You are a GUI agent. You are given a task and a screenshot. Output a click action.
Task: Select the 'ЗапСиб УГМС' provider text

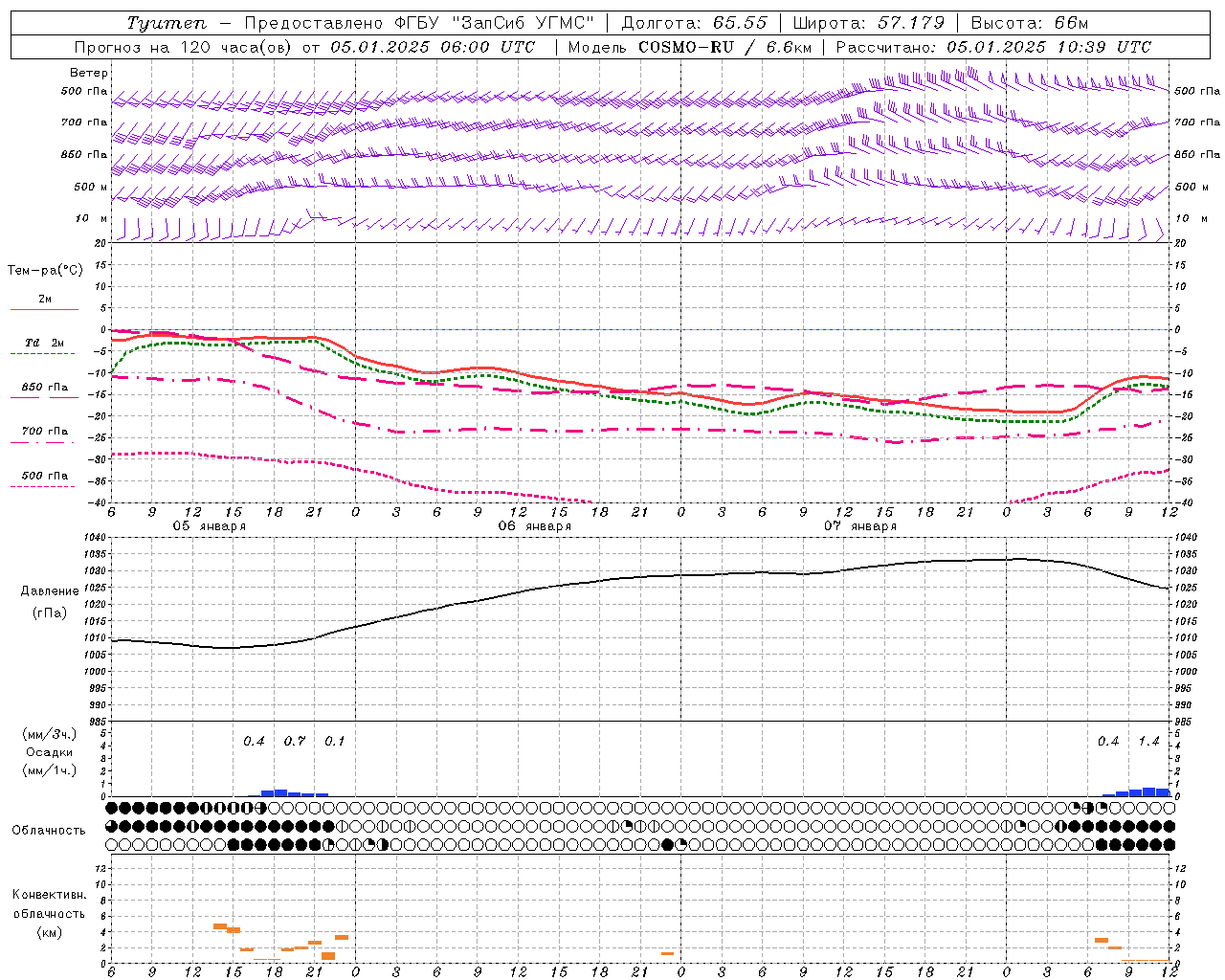[x=522, y=24]
